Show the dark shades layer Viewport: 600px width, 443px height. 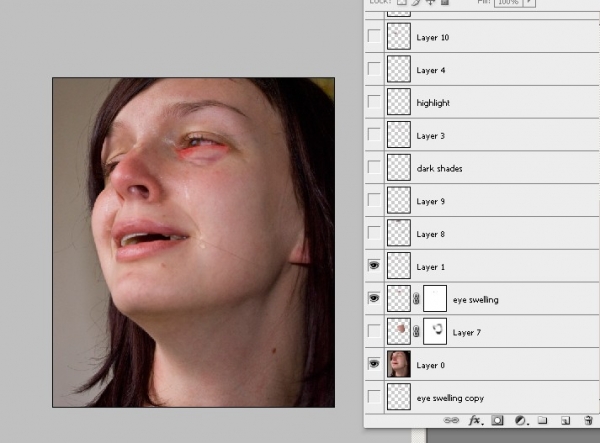[x=374, y=167]
